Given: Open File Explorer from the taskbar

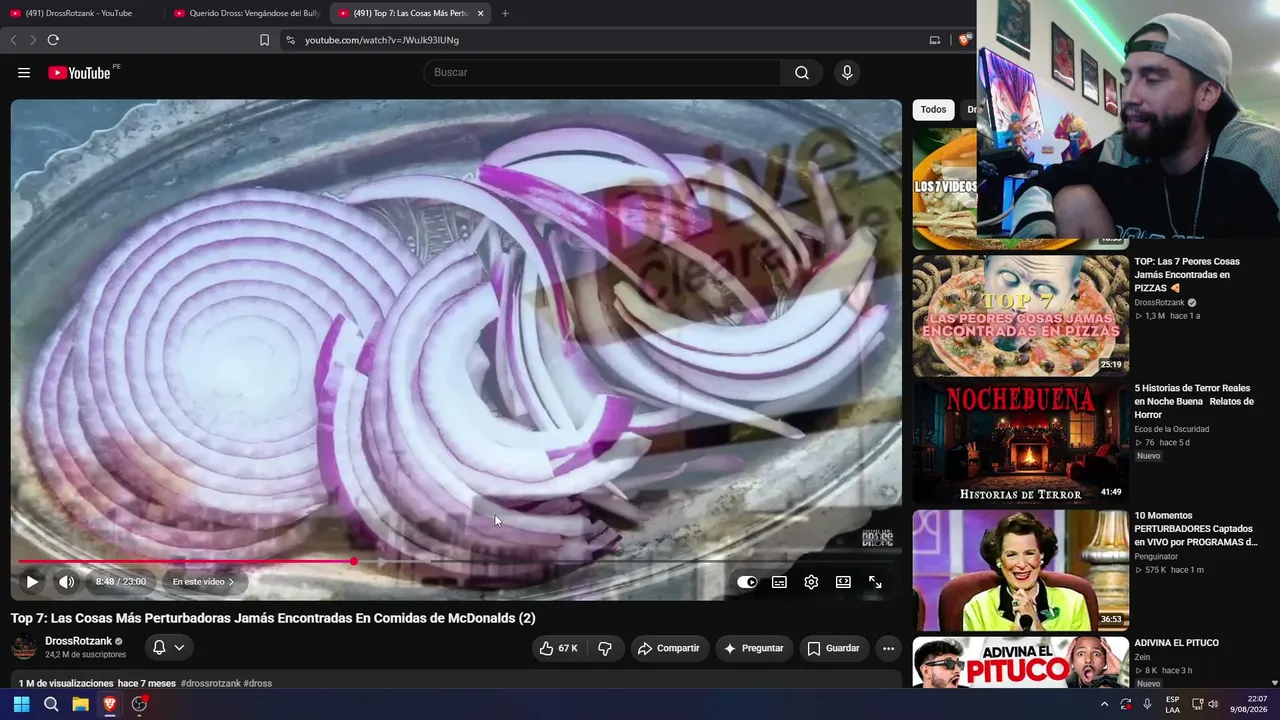Looking at the screenshot, I should [80, 704].
